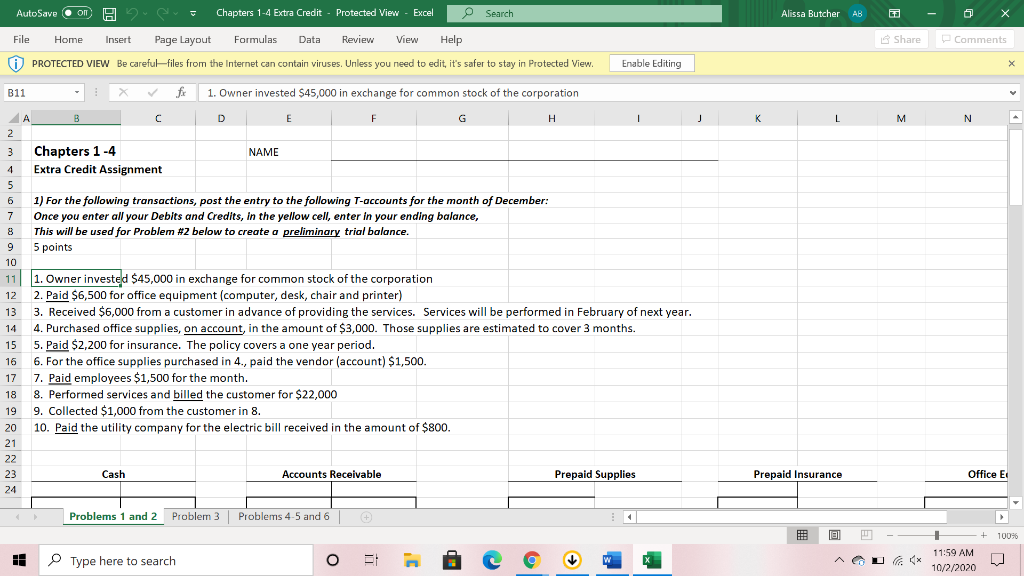Image resolution: width=1024 pixels, height=576 pixels.
Task: Click the Insert Function fx icon
Action: (x=180, y=93)
